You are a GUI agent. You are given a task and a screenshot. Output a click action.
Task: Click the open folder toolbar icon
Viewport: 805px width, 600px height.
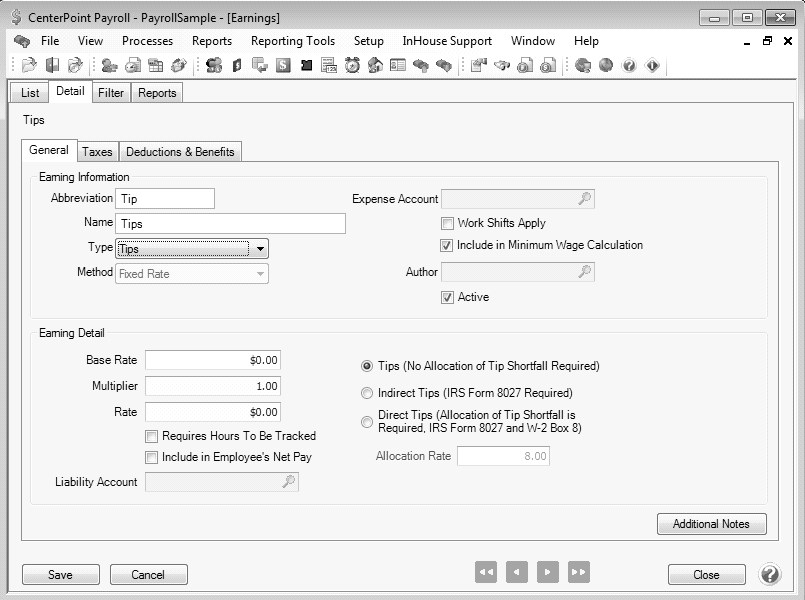pos(29,66)
